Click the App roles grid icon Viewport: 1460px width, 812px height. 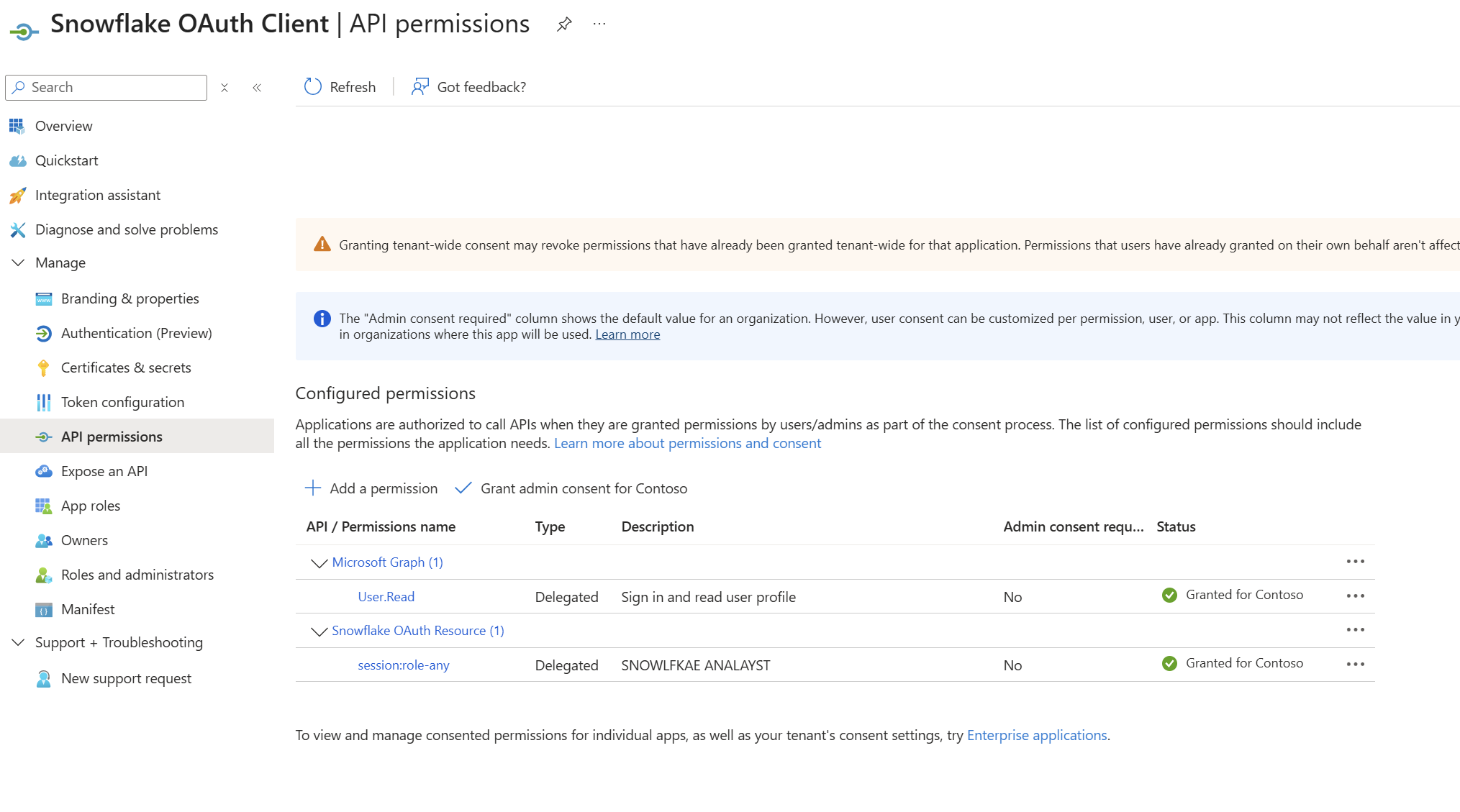(x=44, y=506)
